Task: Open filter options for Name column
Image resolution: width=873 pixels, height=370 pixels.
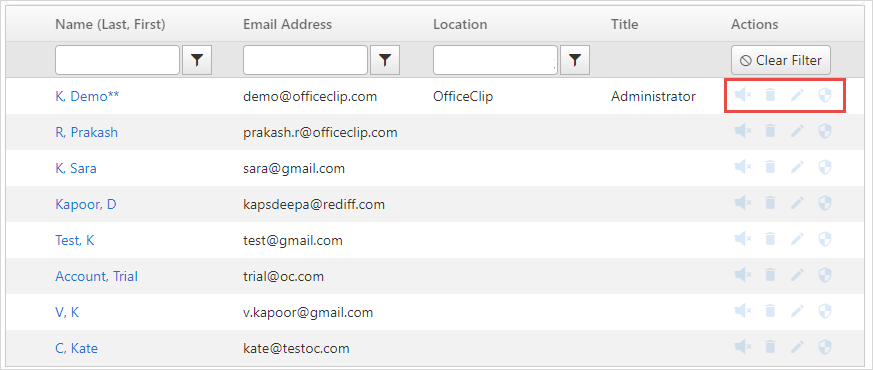Action: pos(197,60)
